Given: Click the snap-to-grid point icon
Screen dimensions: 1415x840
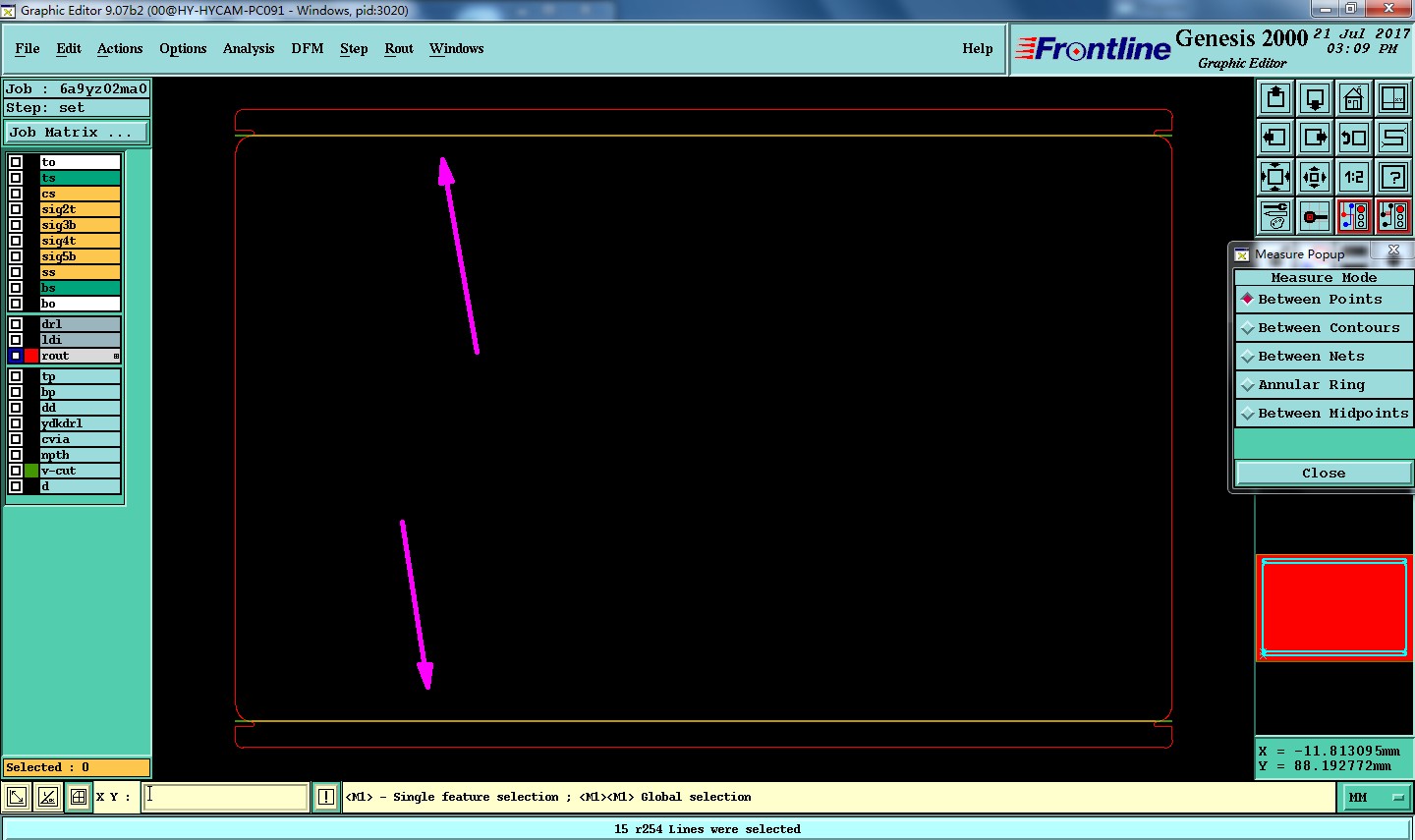Looking at the screenshot, I should coord(1315,216).
